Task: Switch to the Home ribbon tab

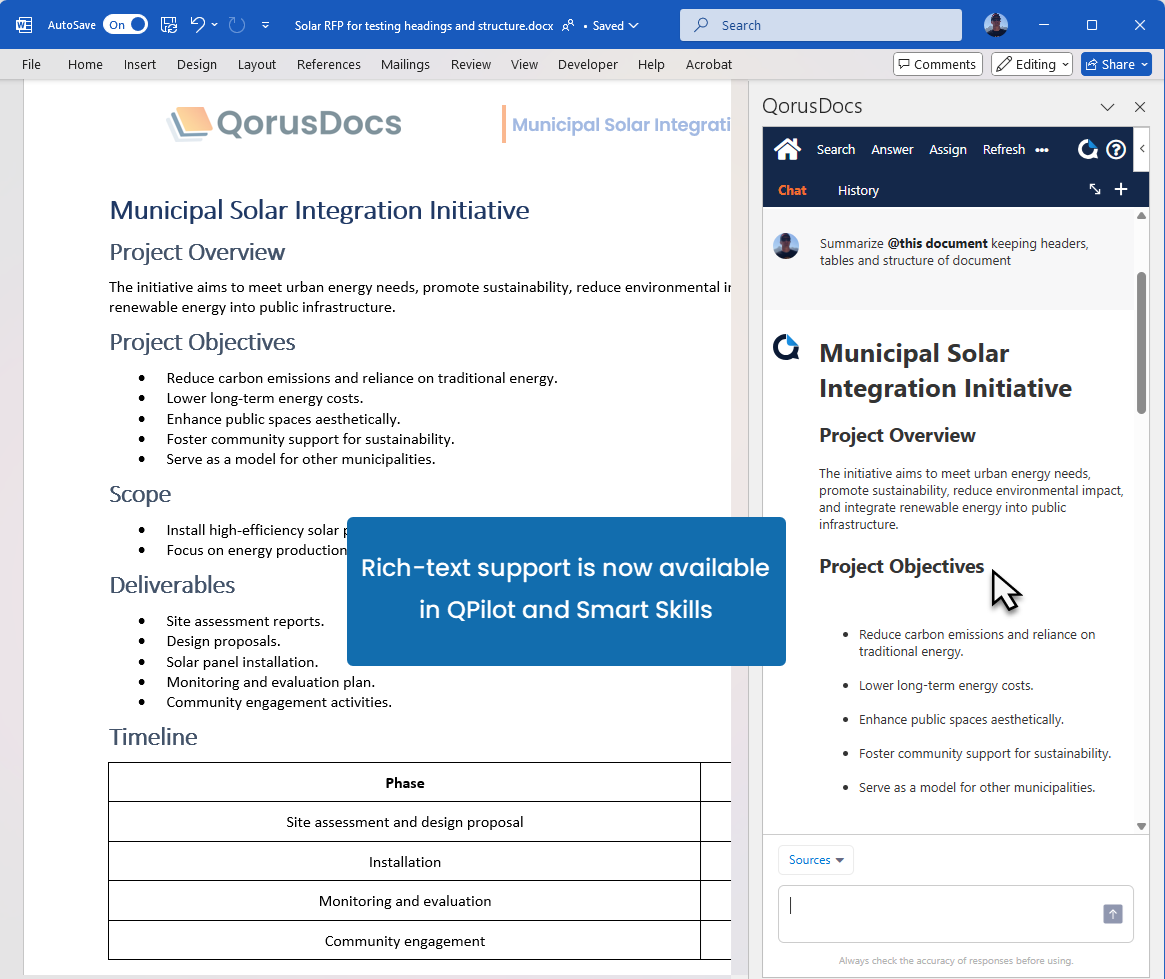Action: point(85,65)
